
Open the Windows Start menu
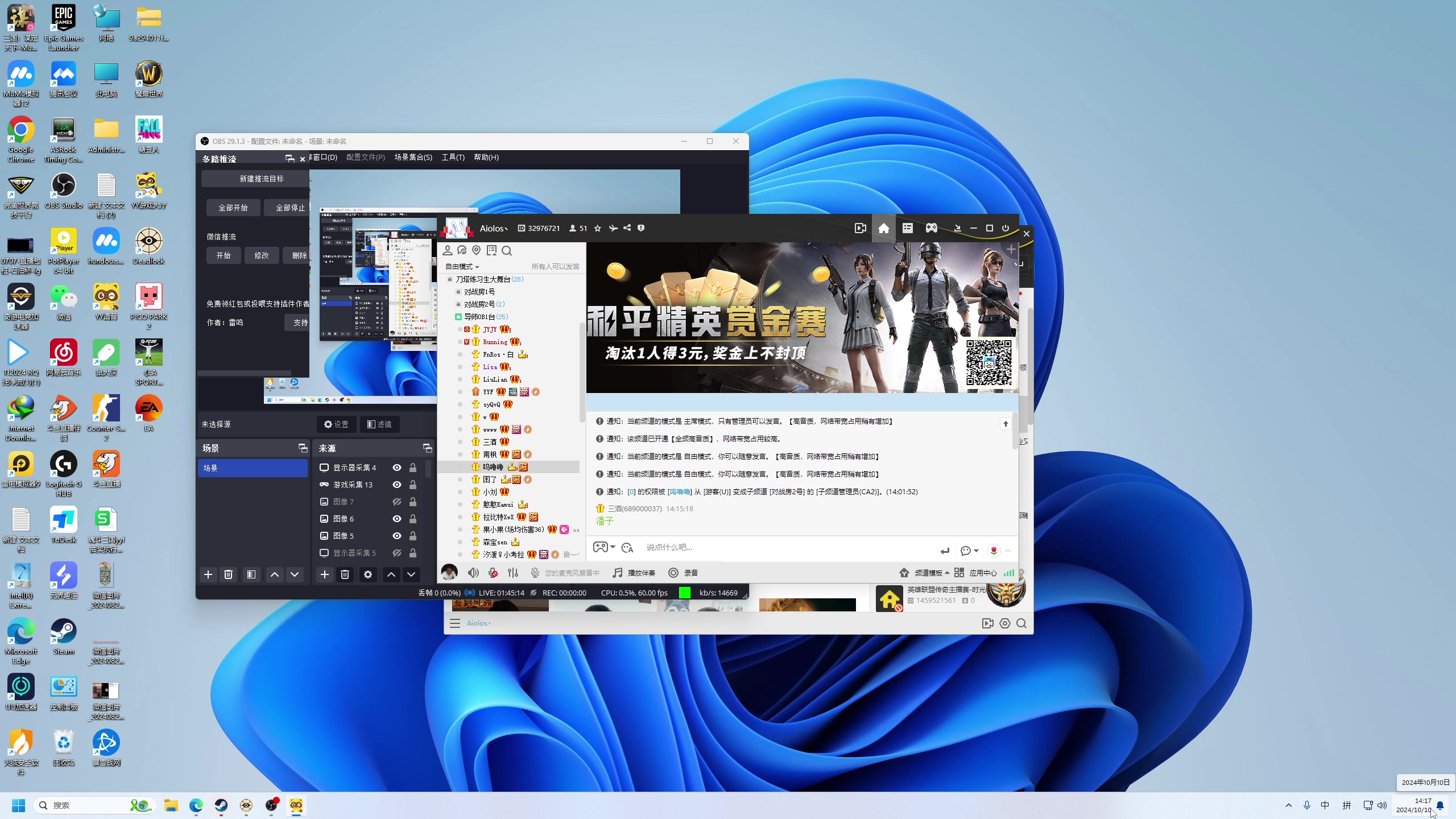[x=18, y=805]
